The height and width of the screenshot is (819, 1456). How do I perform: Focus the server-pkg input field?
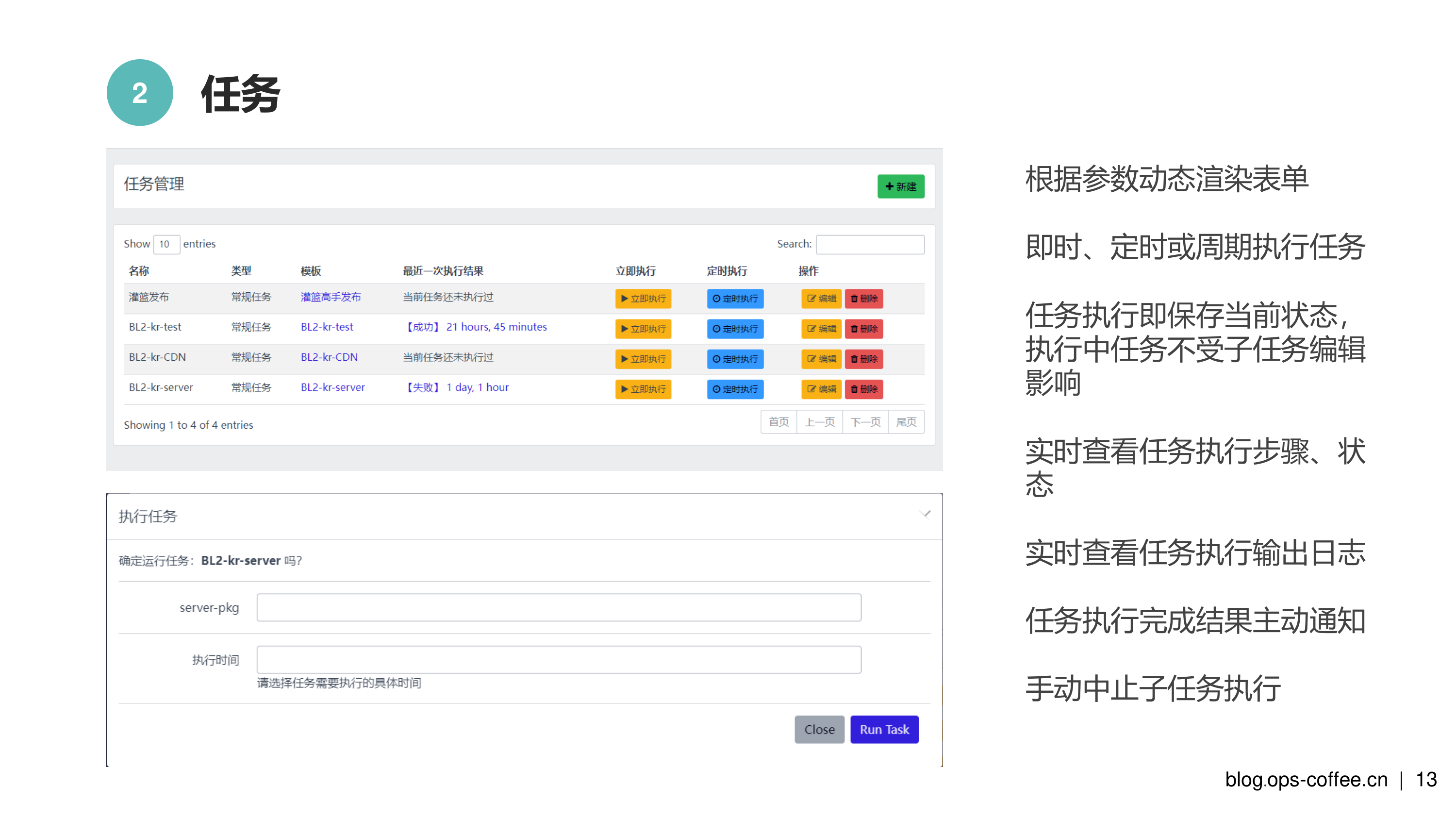tap(559, 608)
